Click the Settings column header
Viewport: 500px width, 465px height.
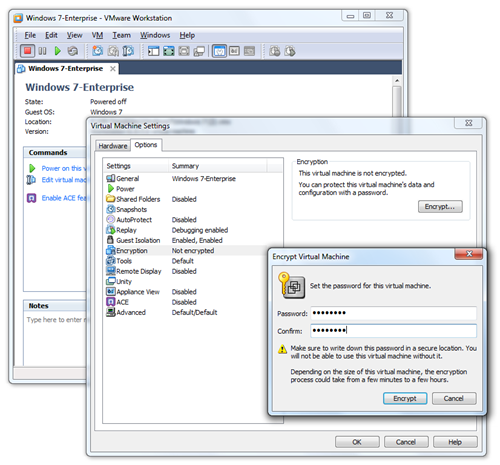pos(136,166)
